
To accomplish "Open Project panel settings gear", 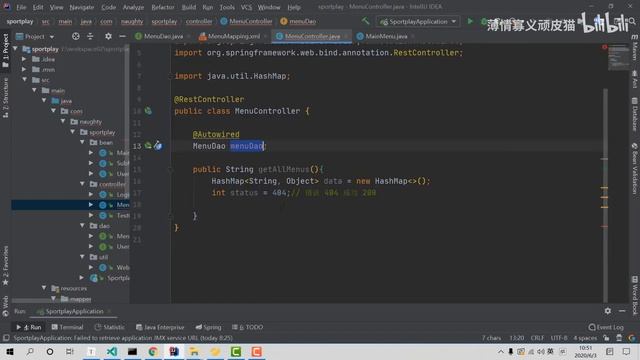I will coord(108,36).
